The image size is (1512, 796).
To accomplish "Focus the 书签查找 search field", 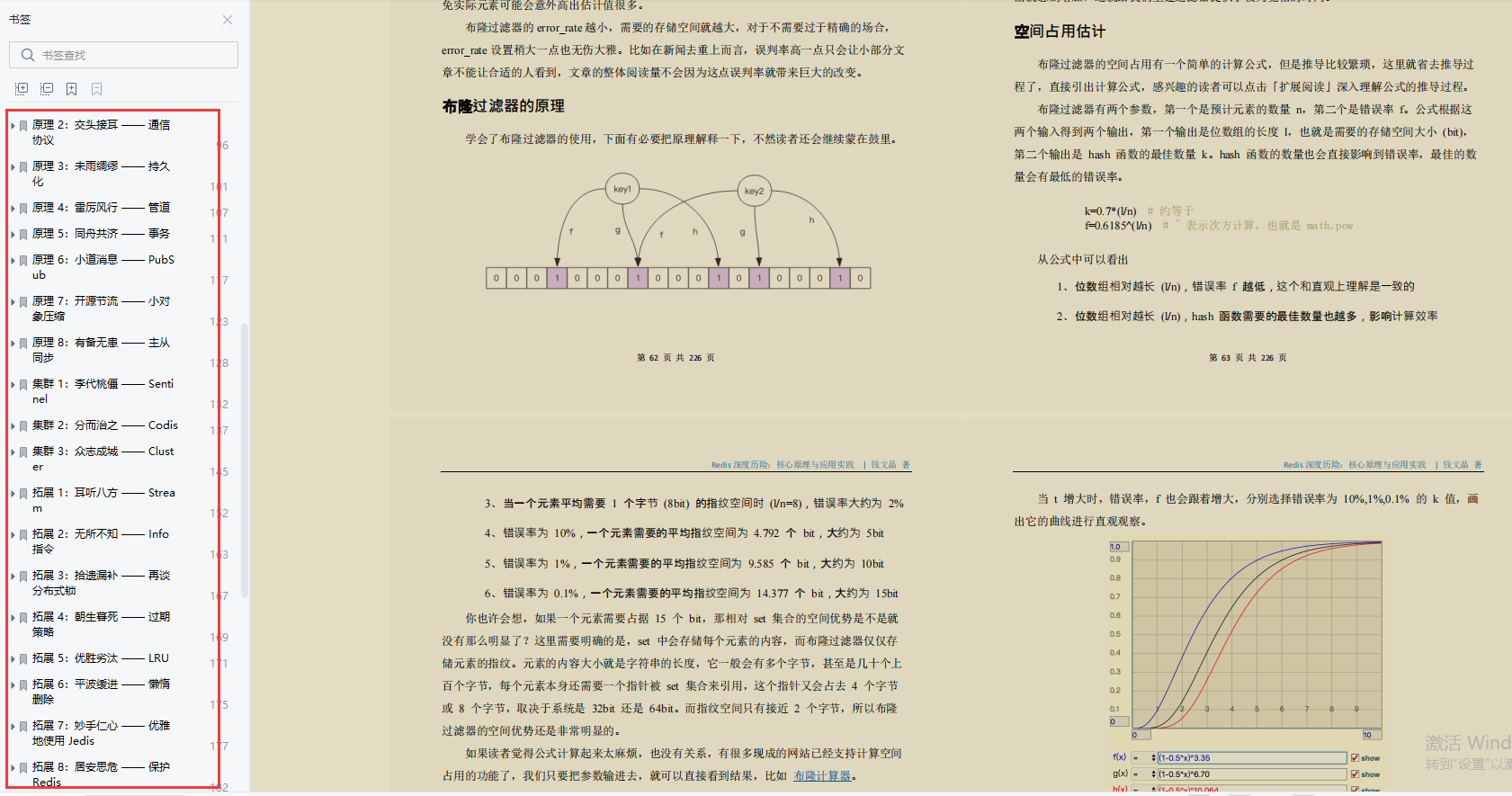I will (124, 55).
